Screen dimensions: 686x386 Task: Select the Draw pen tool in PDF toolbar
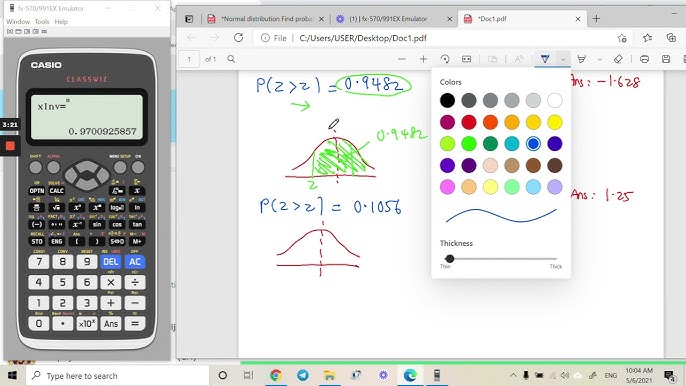[545, 59]
